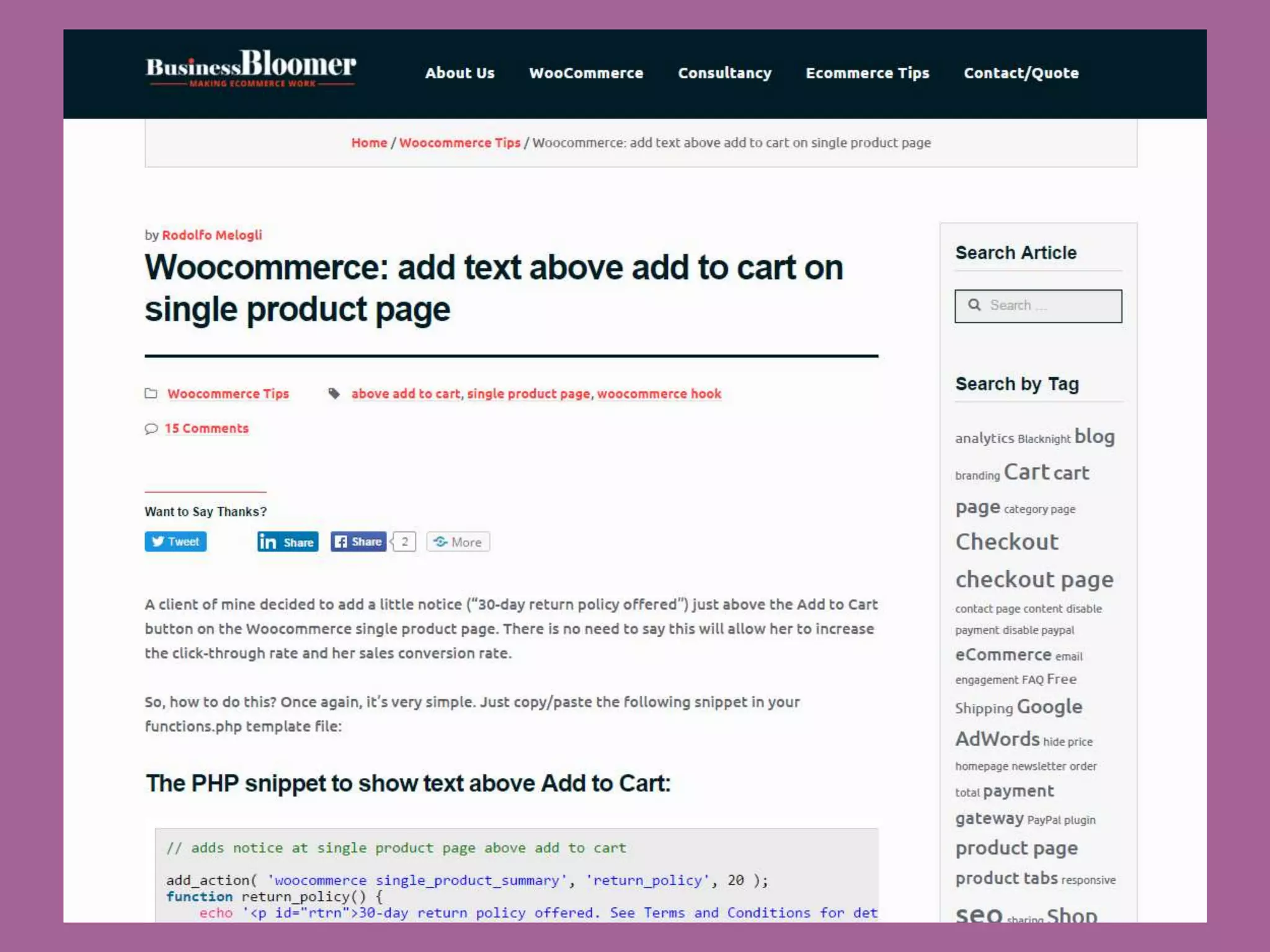Viewport: 1270px width, 952px height.
Task: Open Woocommerce Tips category link under title
Action: (x=228, y=394)
